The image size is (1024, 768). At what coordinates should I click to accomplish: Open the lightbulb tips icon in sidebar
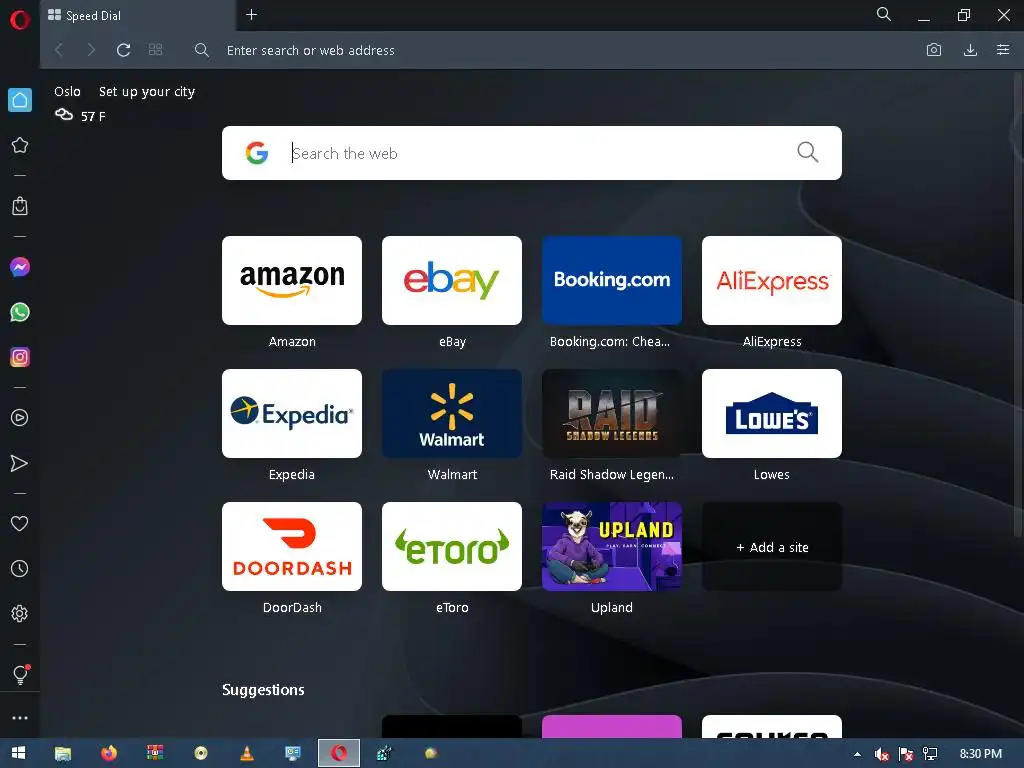(x=20, y=675)
